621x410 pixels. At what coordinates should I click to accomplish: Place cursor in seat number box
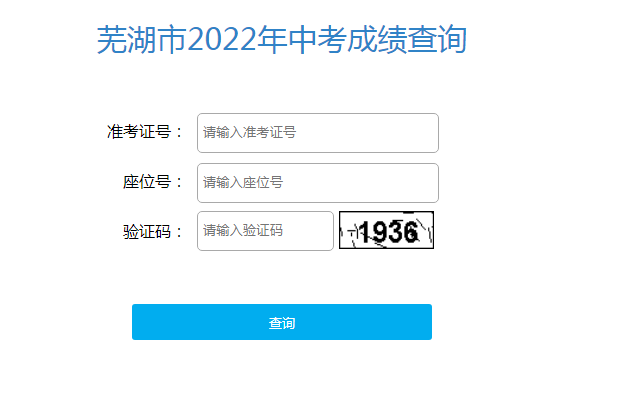(318, 183)
